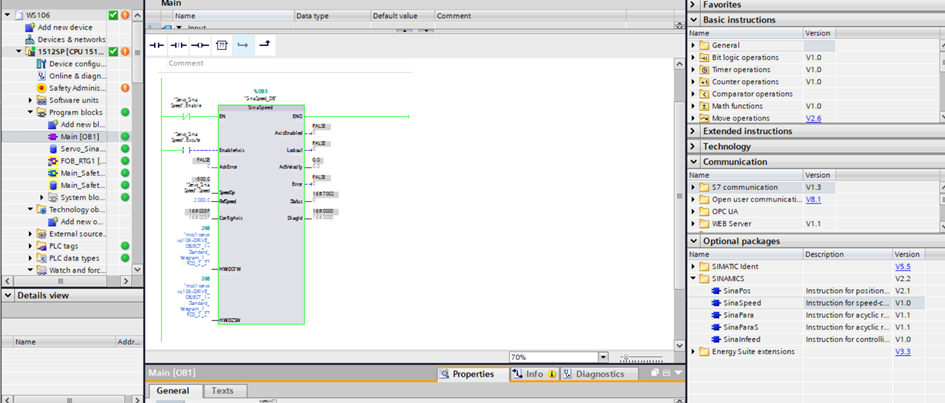This screenshot has width=945, height=403.
Task: Click the V8.1 Open user communication version link
Action: pos(813,199)
